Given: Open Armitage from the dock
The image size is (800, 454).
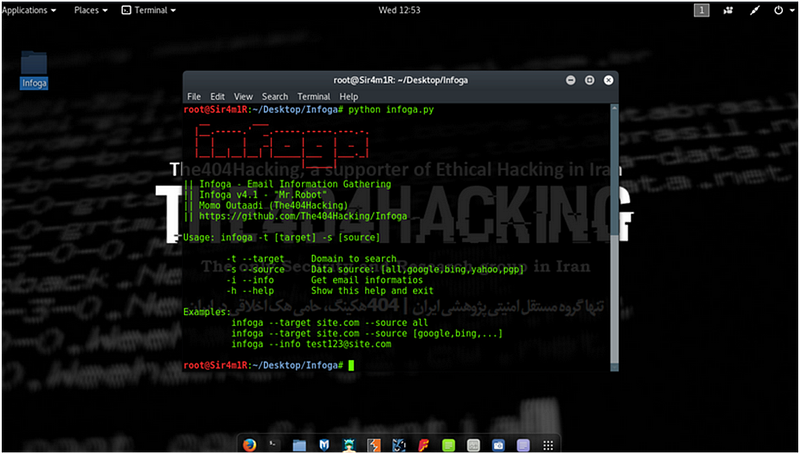Looking at the screenshot, I should [x=349, y=445].
